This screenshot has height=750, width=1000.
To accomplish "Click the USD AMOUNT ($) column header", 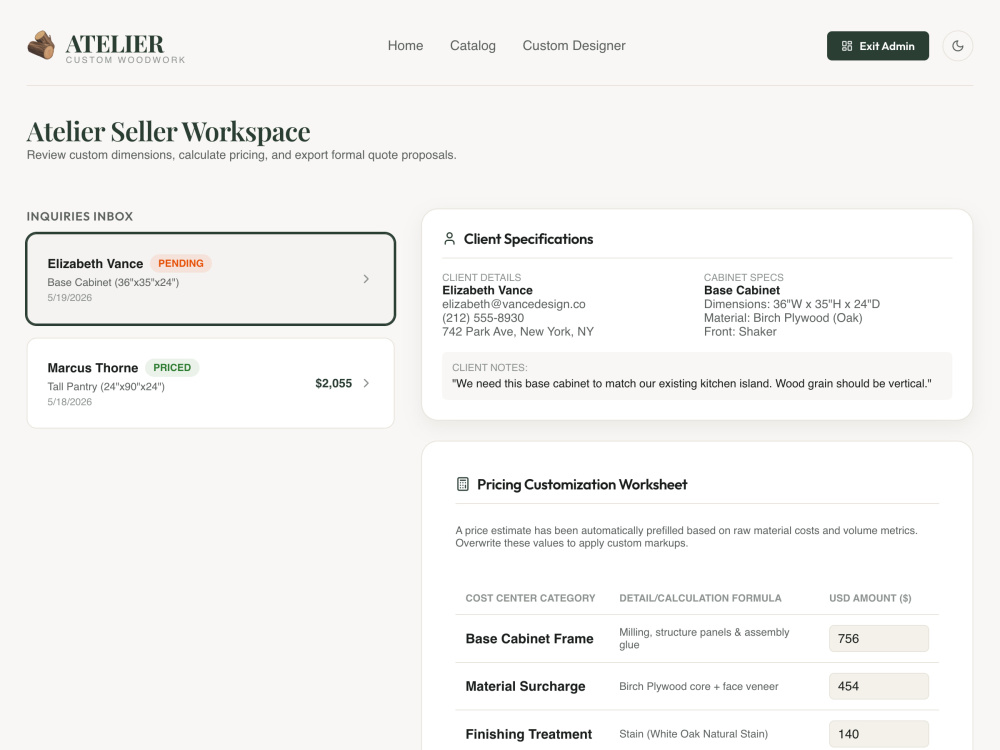I will [870, 598].
